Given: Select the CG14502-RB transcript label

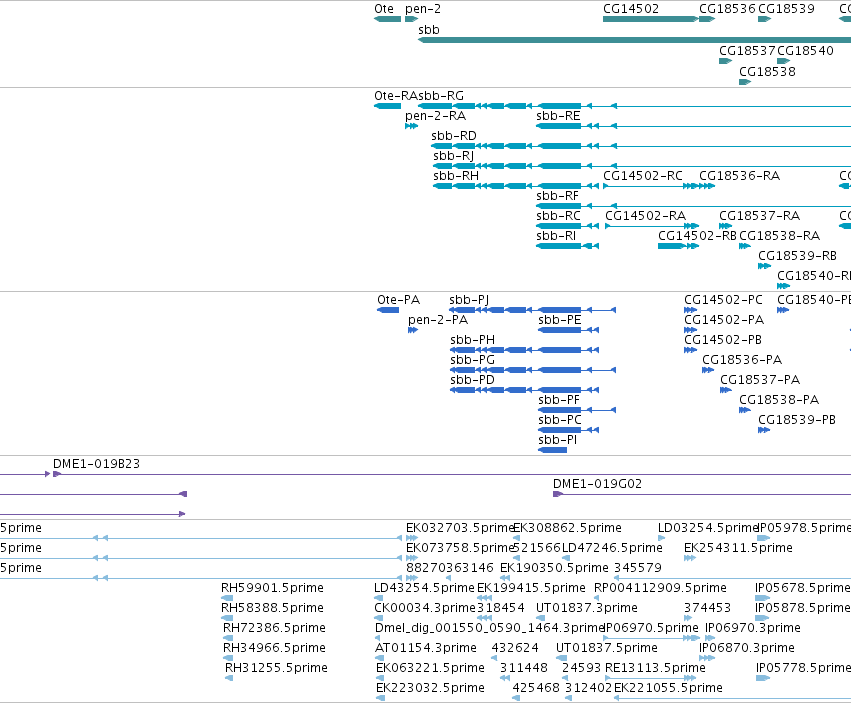Looking at the screenshot, I should tap(697, 236).
